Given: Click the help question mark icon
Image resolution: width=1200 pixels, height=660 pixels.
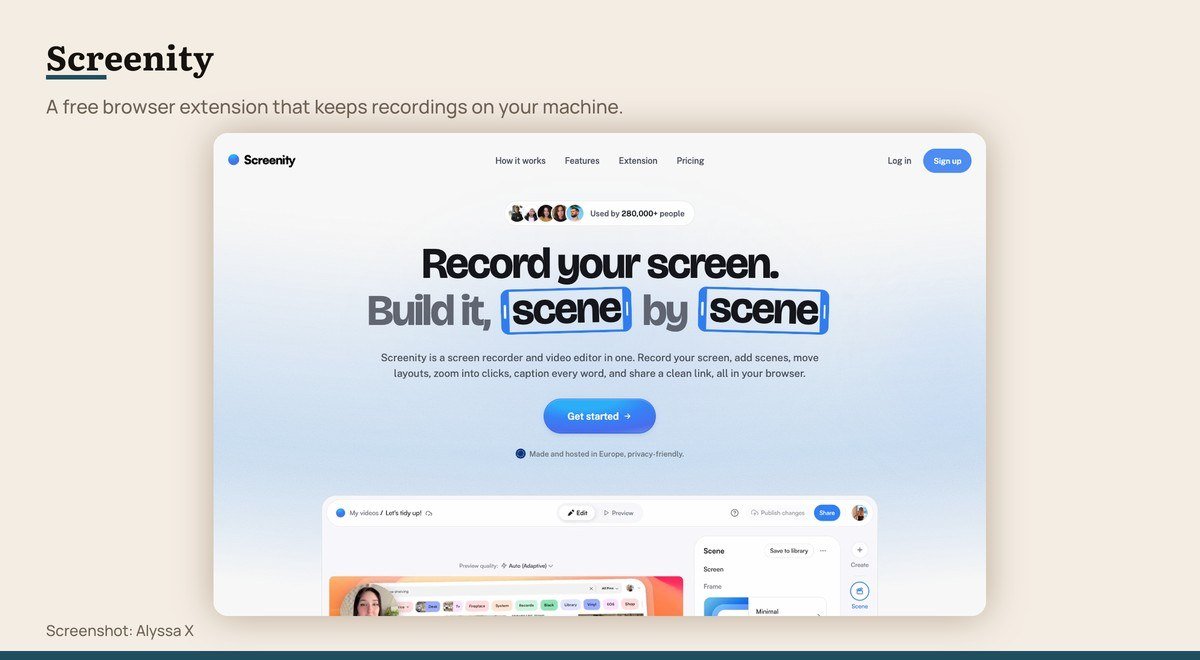Looking at the screenshot, I should coord(734,513).
